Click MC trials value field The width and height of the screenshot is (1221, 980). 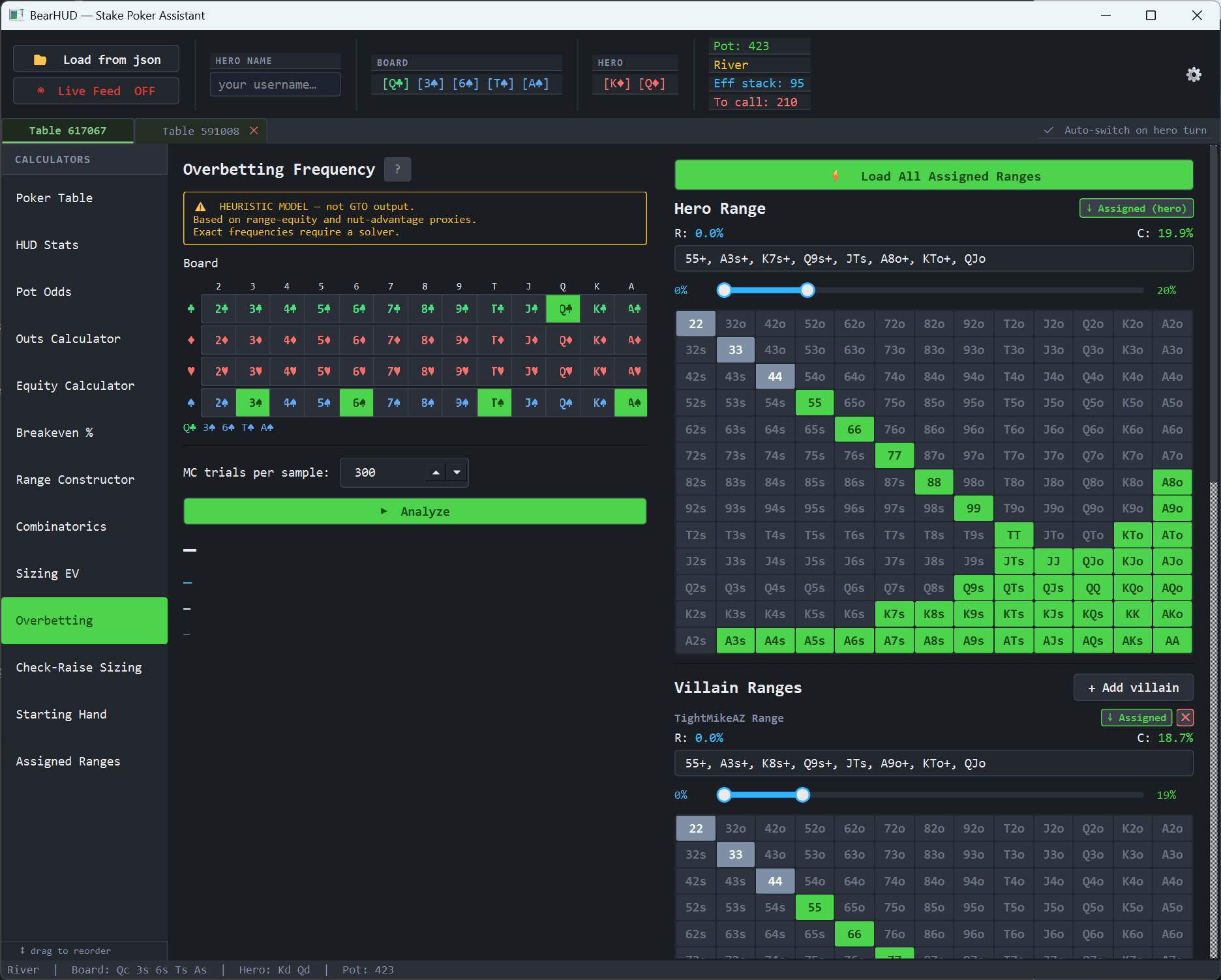pos(384,472)
